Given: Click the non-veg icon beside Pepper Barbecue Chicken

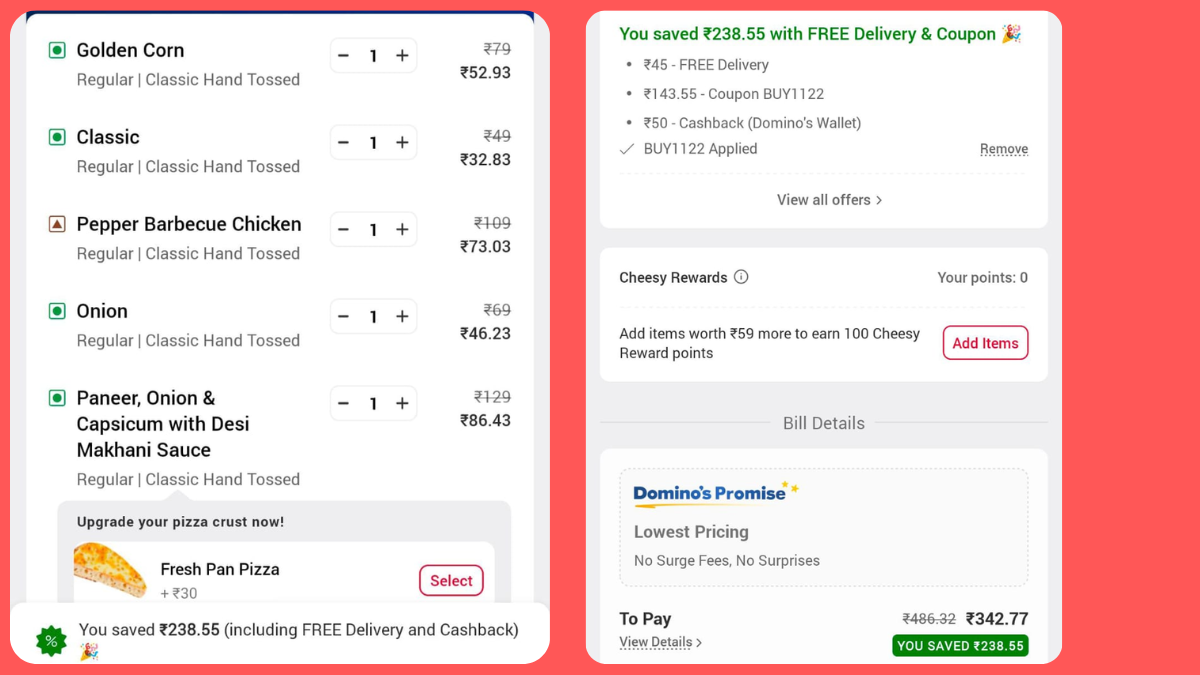Looking at the screenshot, I should pos(55,224).
